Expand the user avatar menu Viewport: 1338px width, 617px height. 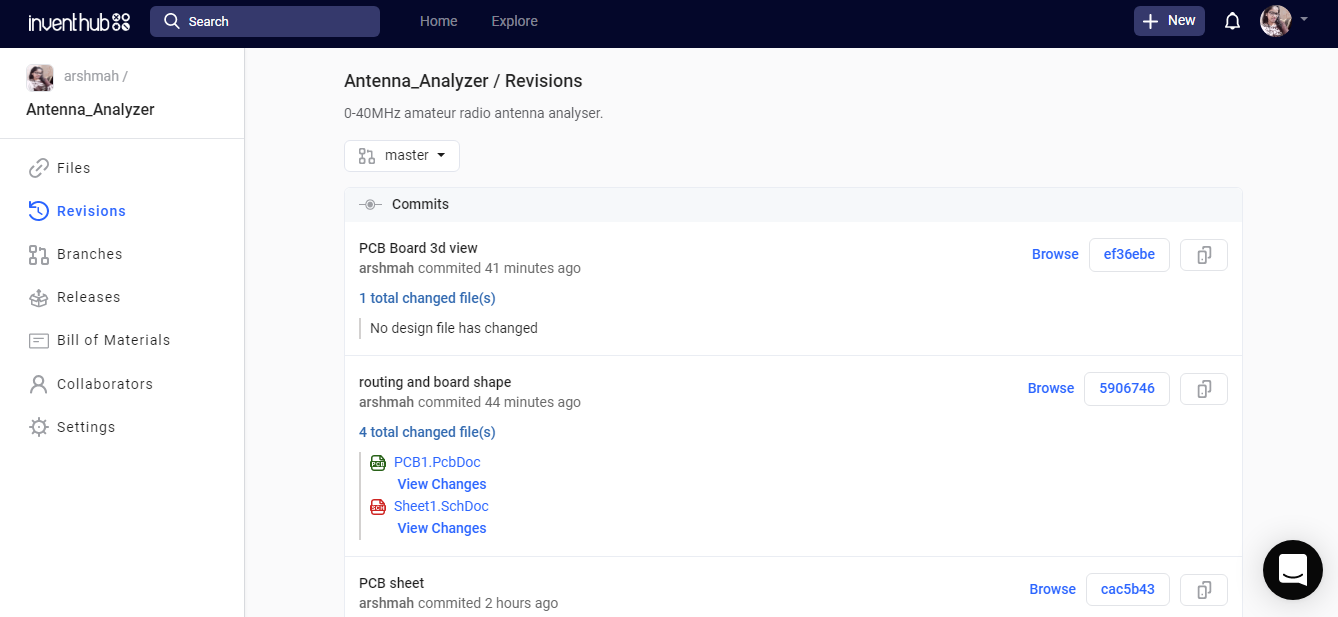pyautogui.click(x=1283, y=21)
